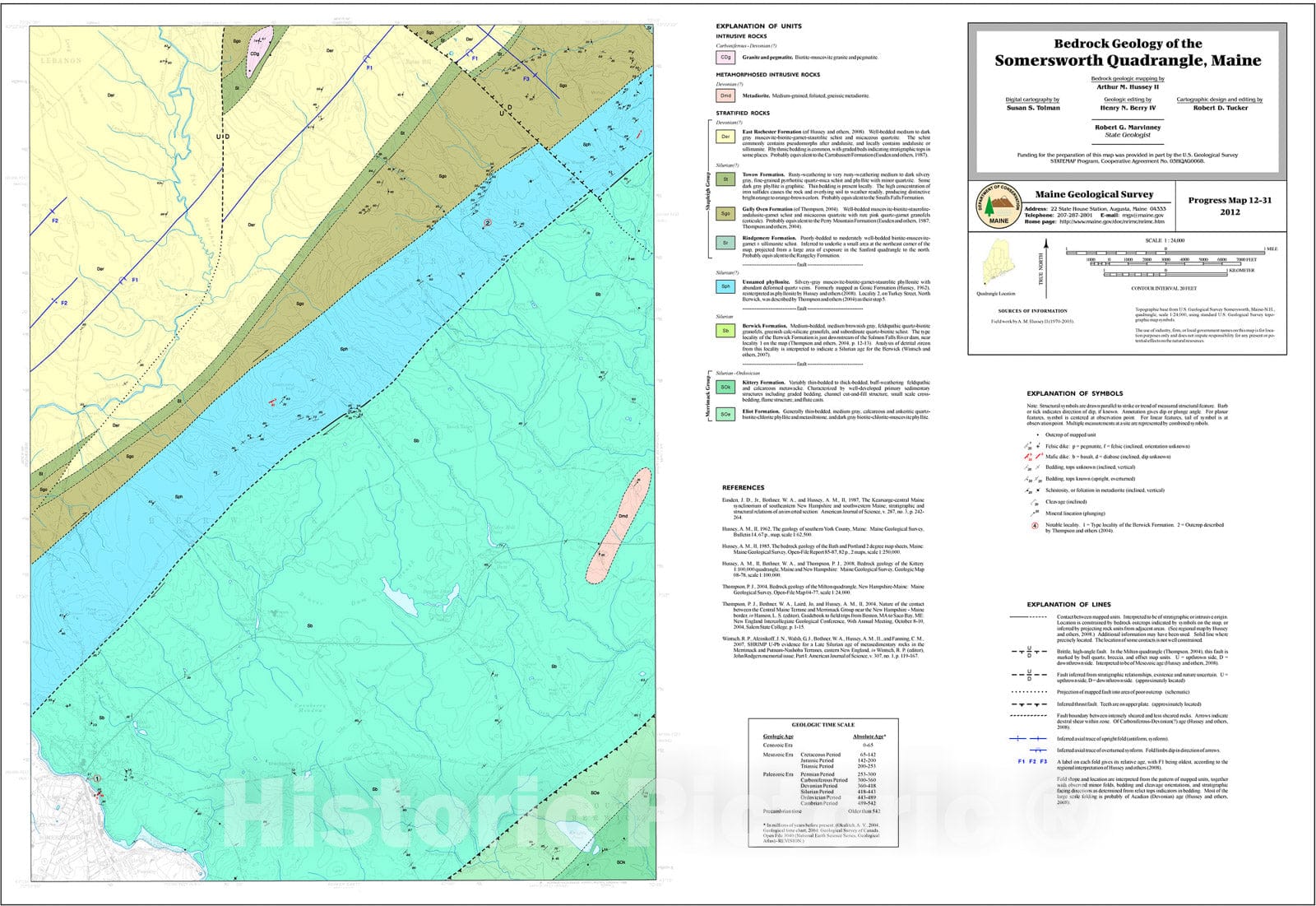Click the Maine Geological Survey heading
The width and height of the screenshot is (1316, 906).
1094,195
